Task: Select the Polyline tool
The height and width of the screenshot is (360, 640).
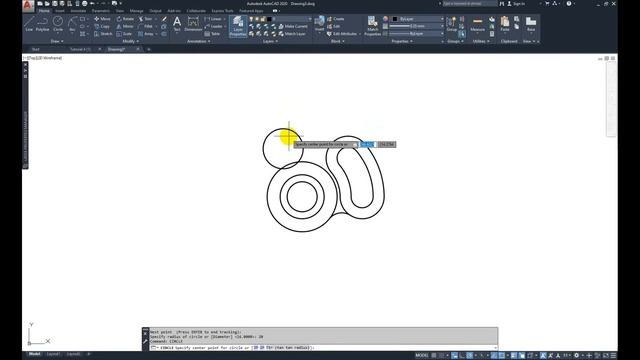Action: 42,24
